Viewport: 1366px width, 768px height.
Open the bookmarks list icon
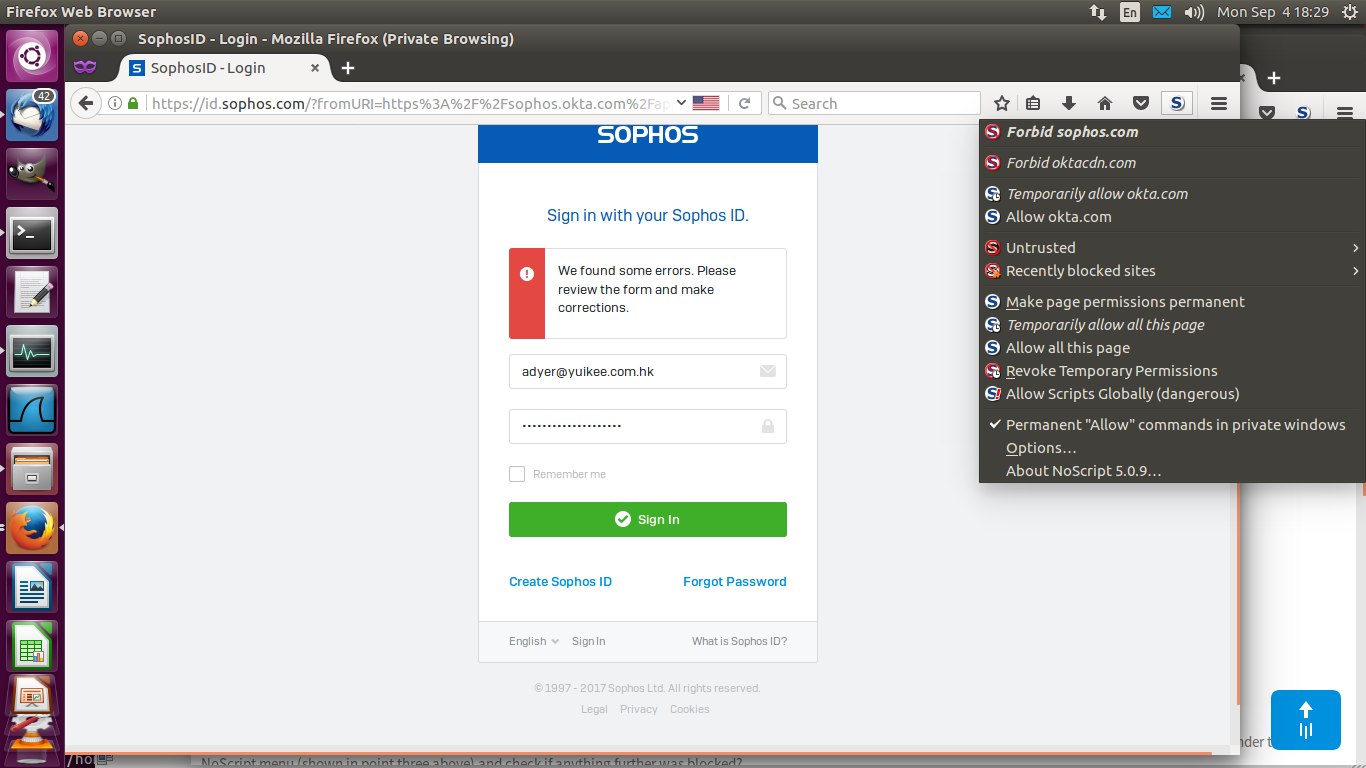tap(1034, 103)
